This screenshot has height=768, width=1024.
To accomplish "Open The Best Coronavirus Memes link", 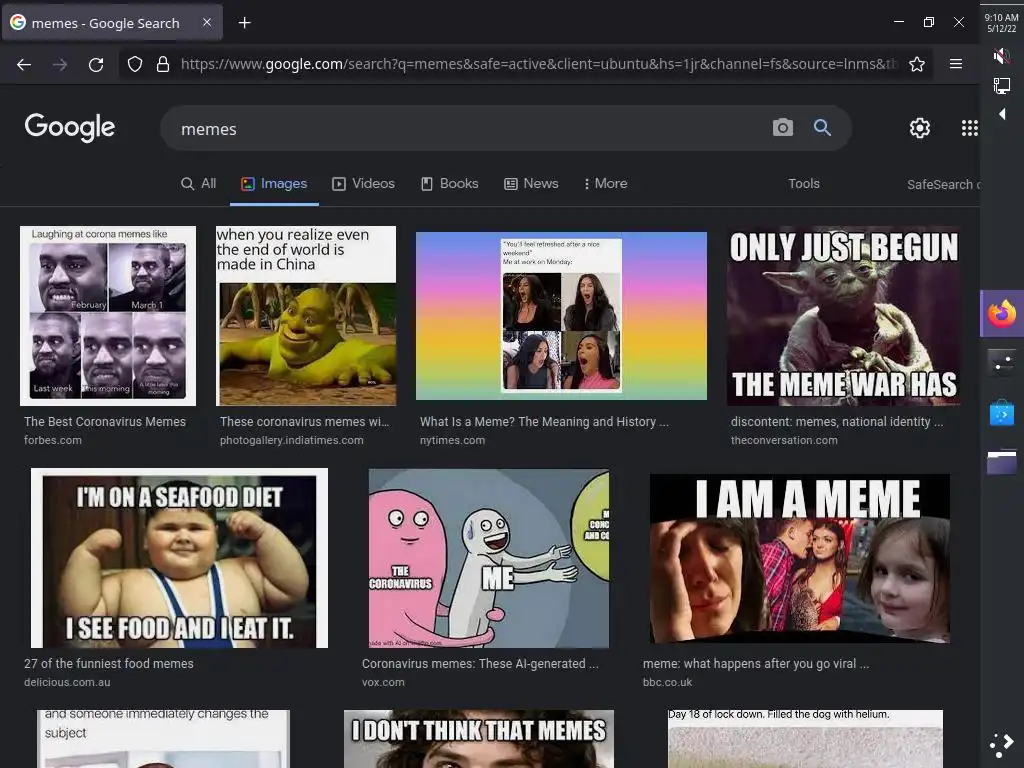I will [105, 422].
